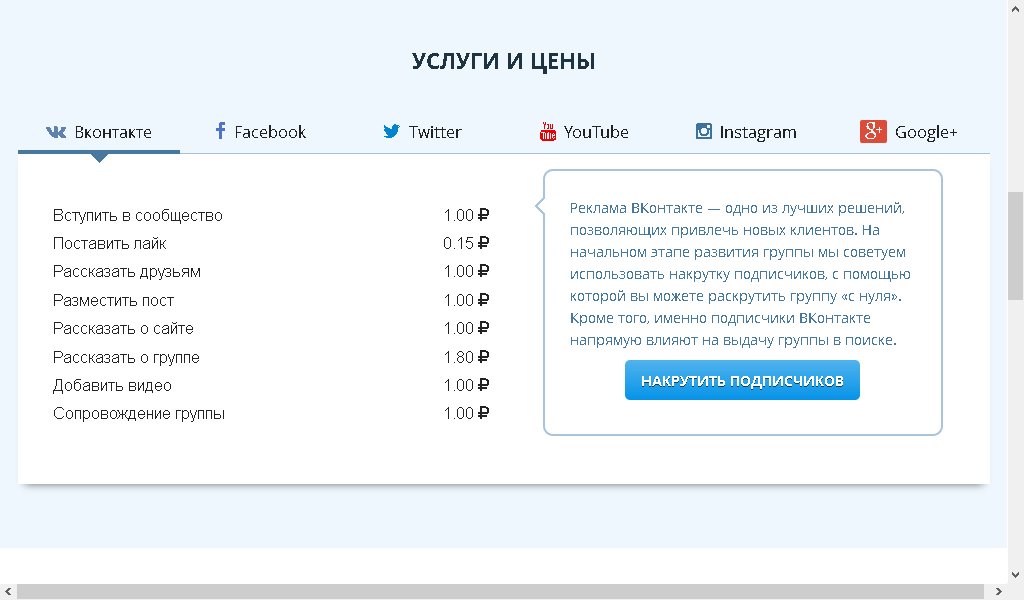This screenshot has height=600, width=1024.
Task: Select the Вступить в сообщество service
Action: [138, 215]
